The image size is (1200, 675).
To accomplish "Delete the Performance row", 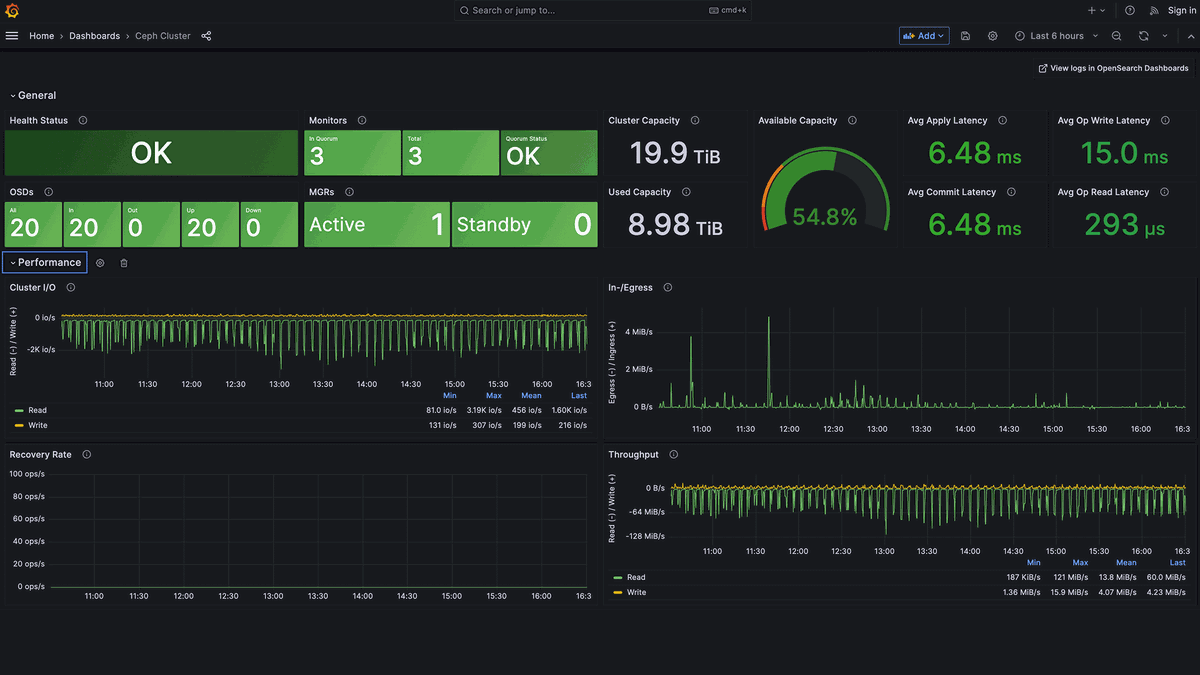I will [124, 263].
